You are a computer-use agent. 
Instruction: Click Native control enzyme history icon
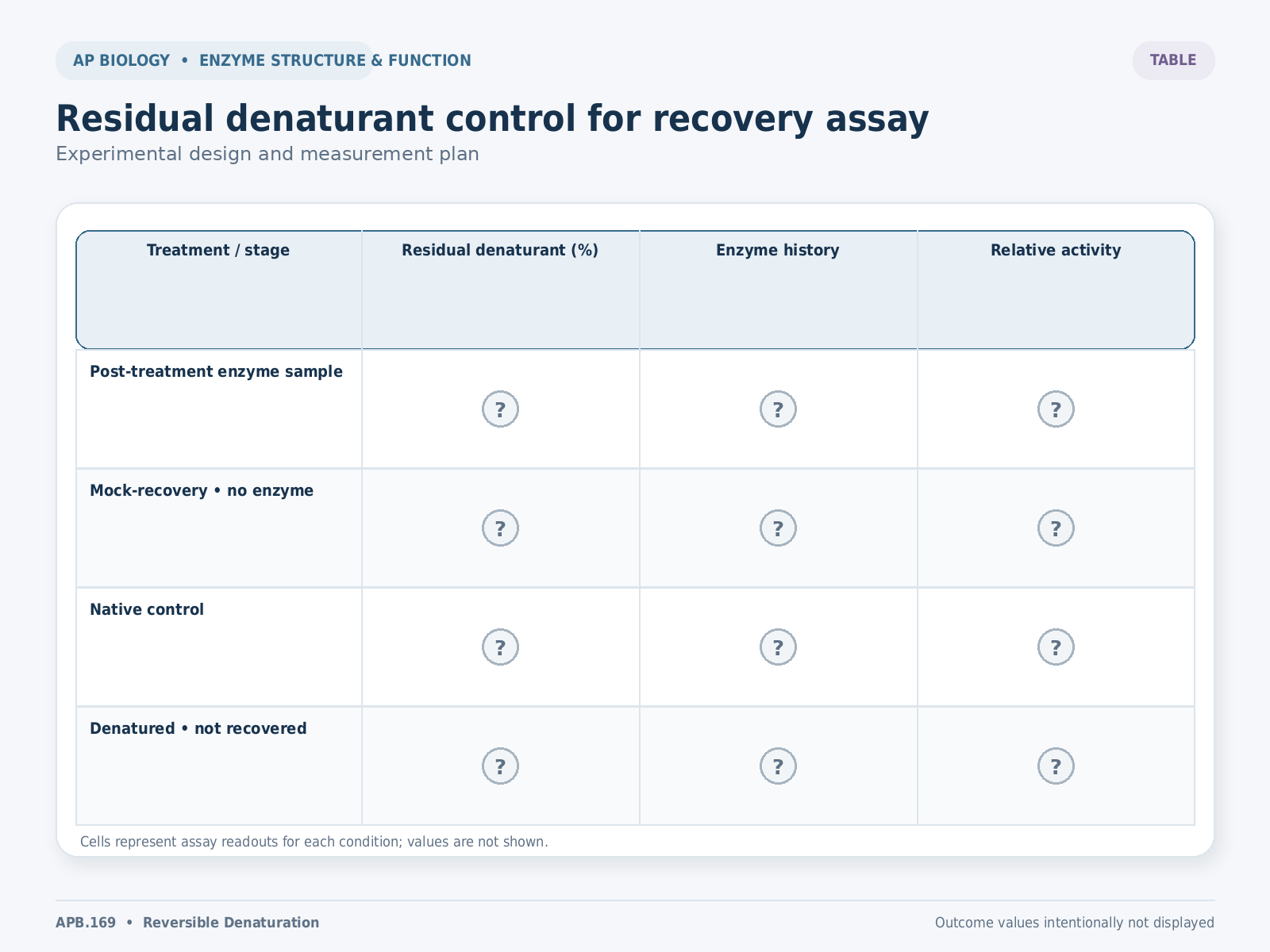pyautogui.click(x=778, y=647)
